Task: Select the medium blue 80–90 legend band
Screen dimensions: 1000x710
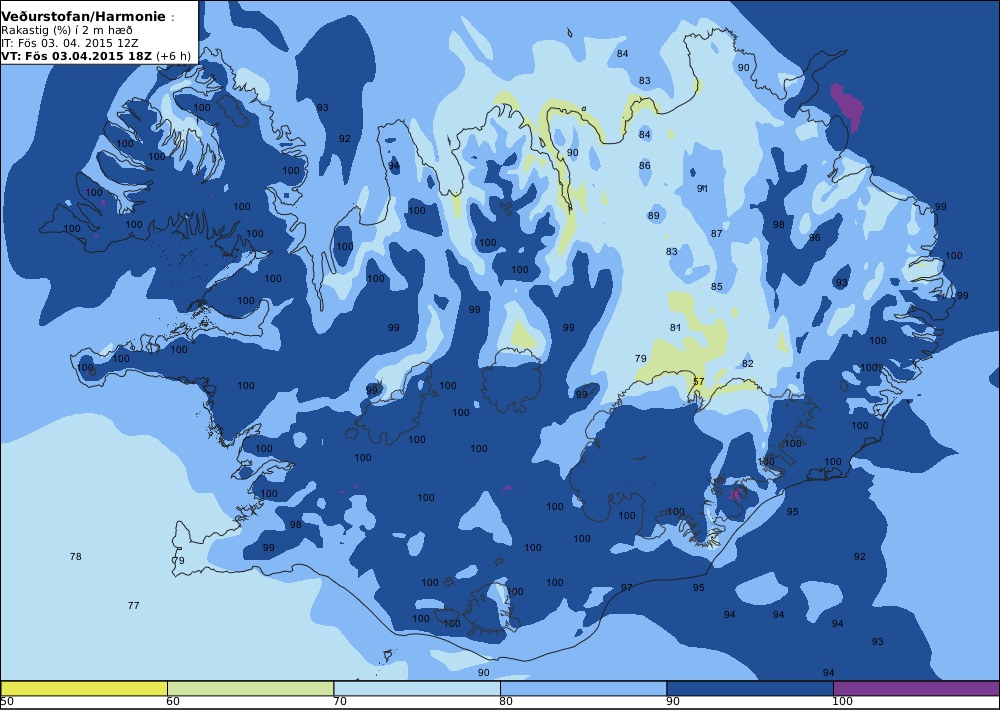Action: tap(584, 688)
